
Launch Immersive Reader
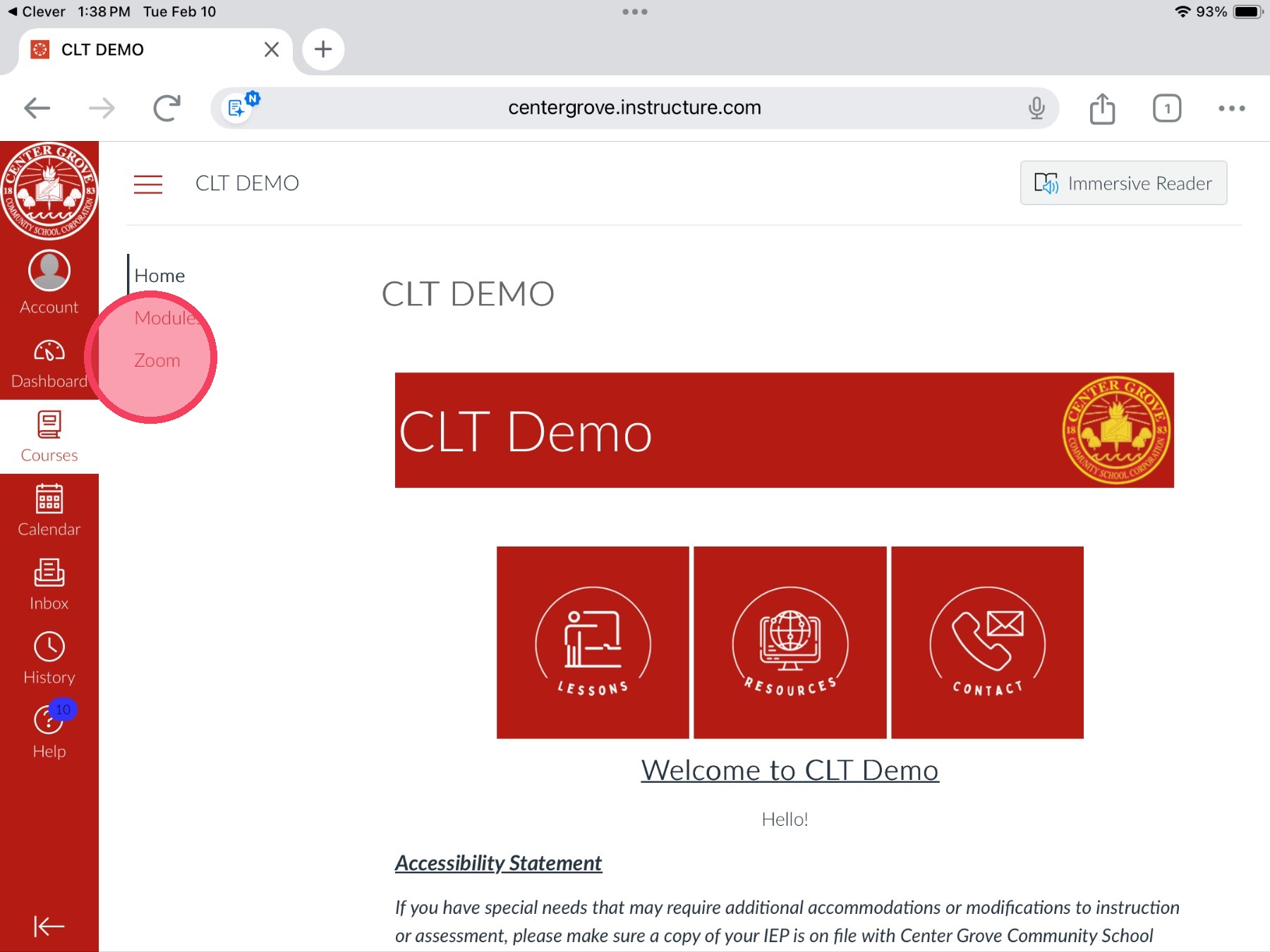1123,183
